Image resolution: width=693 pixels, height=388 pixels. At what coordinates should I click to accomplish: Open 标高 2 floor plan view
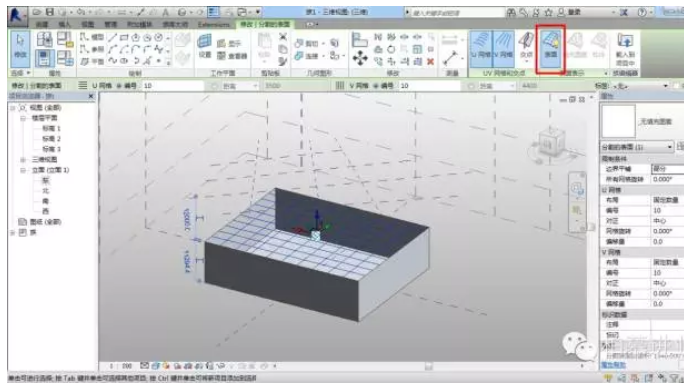51,139
